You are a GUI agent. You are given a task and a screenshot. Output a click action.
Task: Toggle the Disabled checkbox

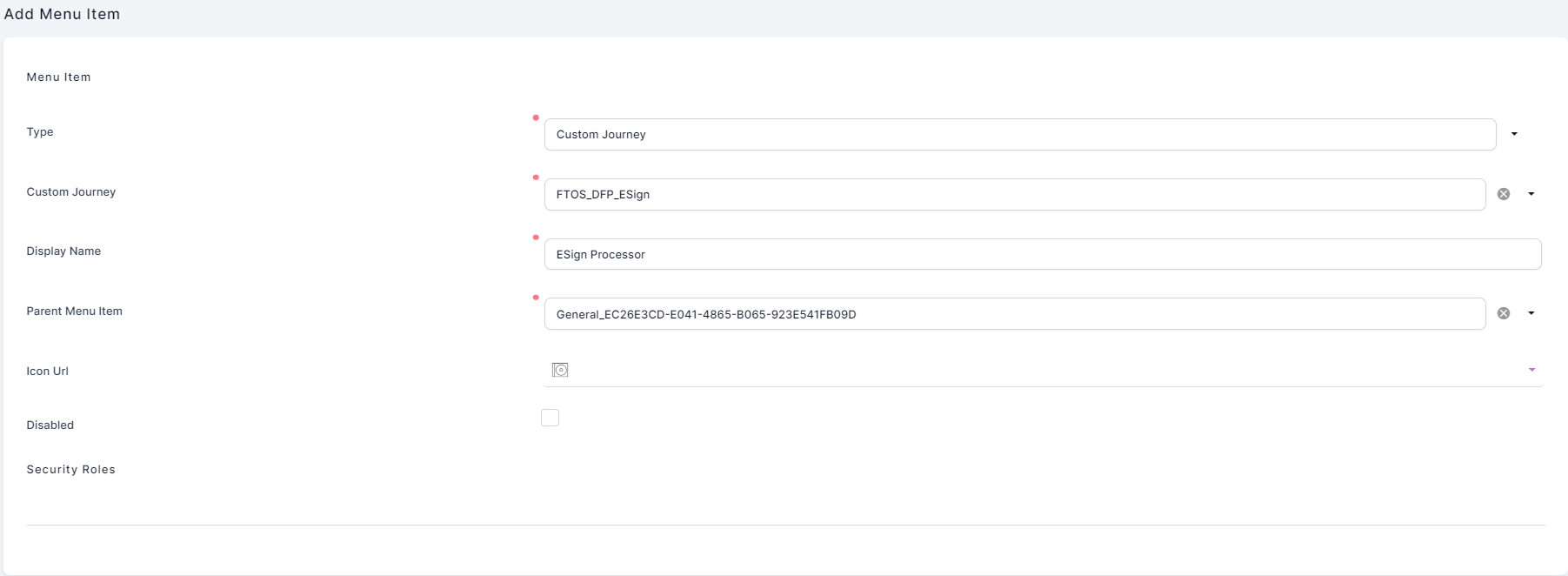point(550,418)
